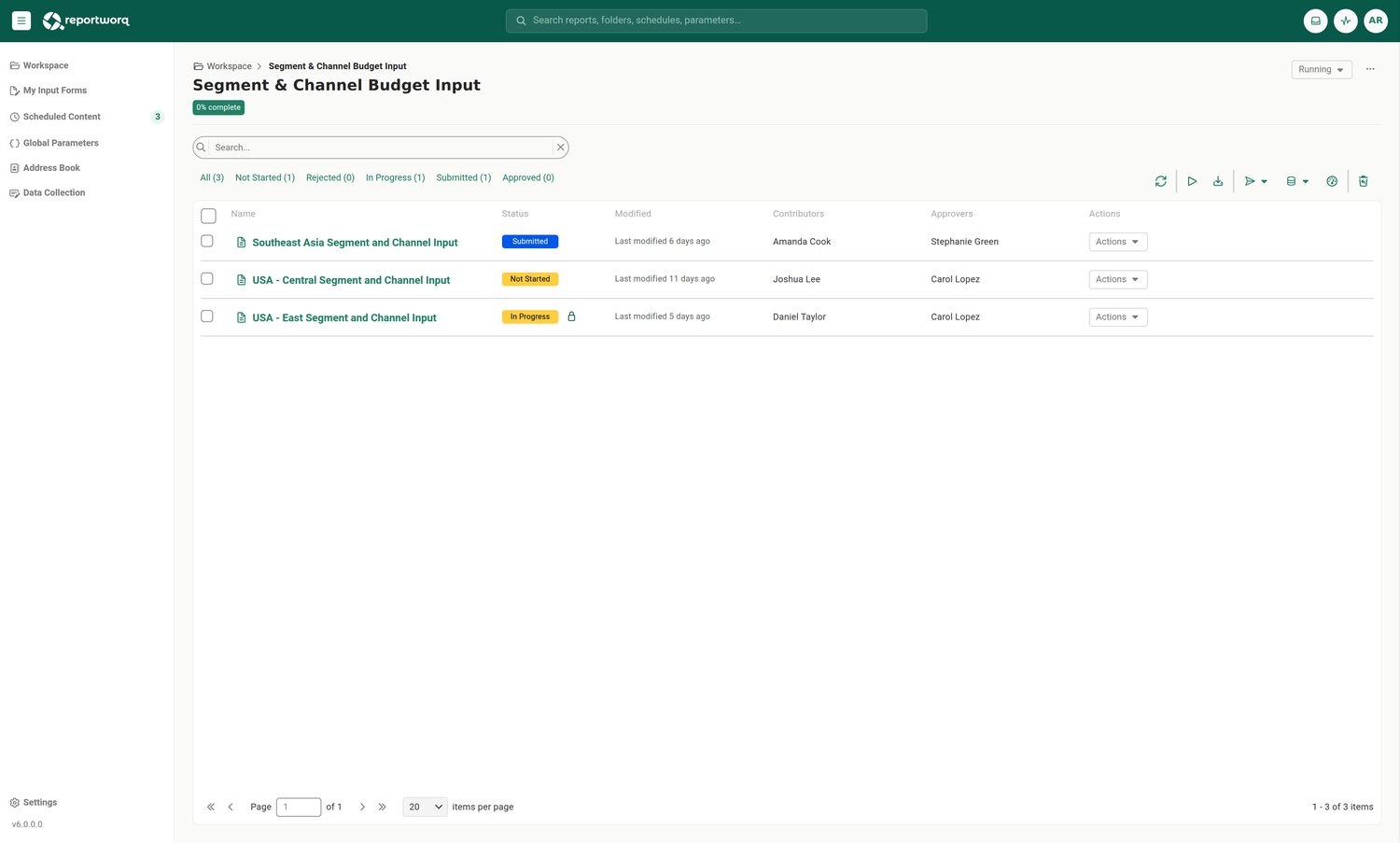The image size is (1400, 843).
Task: Select the Rejected (0) filter
Action: 330,177
